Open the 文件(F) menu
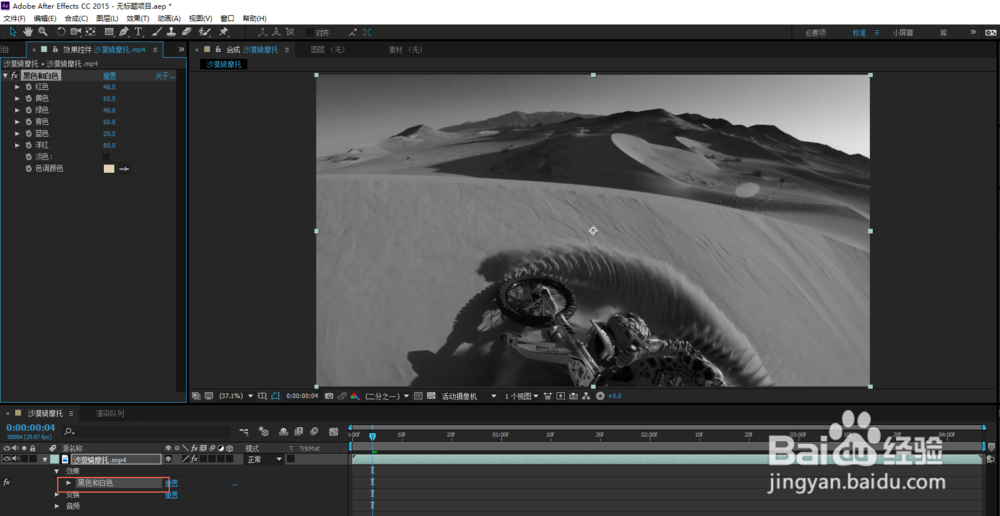This screenshot has height=516, width=1000. [15, 18]
